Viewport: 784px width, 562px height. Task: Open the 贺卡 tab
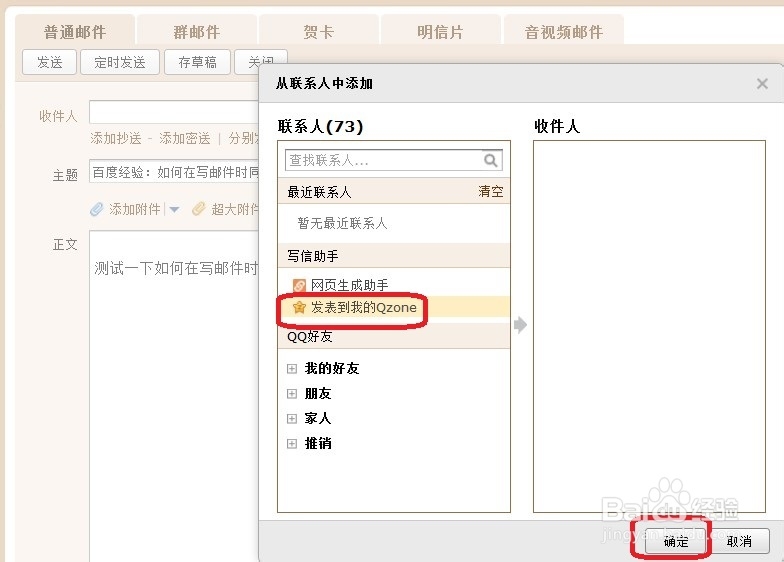click(318, 32)
